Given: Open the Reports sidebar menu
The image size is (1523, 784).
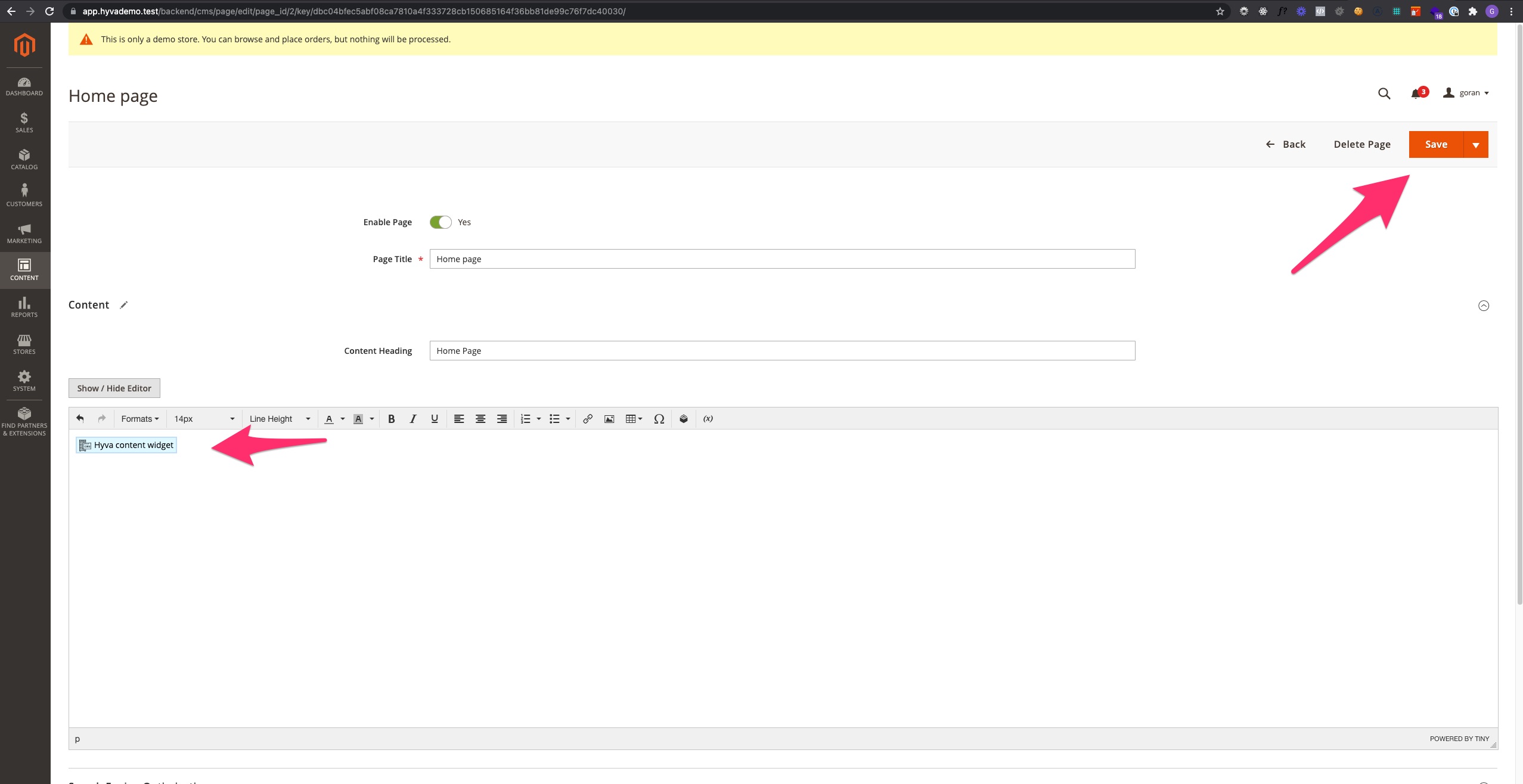Looking at the screenshot, I should 24,307.
